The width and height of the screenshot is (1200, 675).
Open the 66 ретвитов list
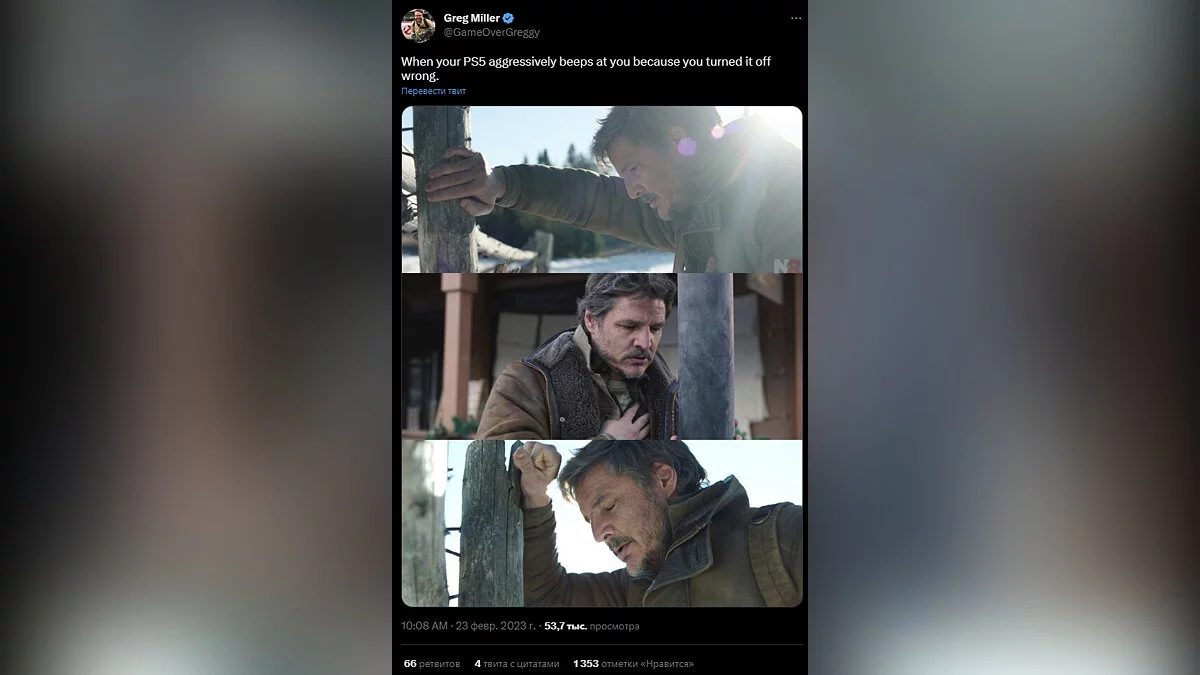tap(432, 663)
